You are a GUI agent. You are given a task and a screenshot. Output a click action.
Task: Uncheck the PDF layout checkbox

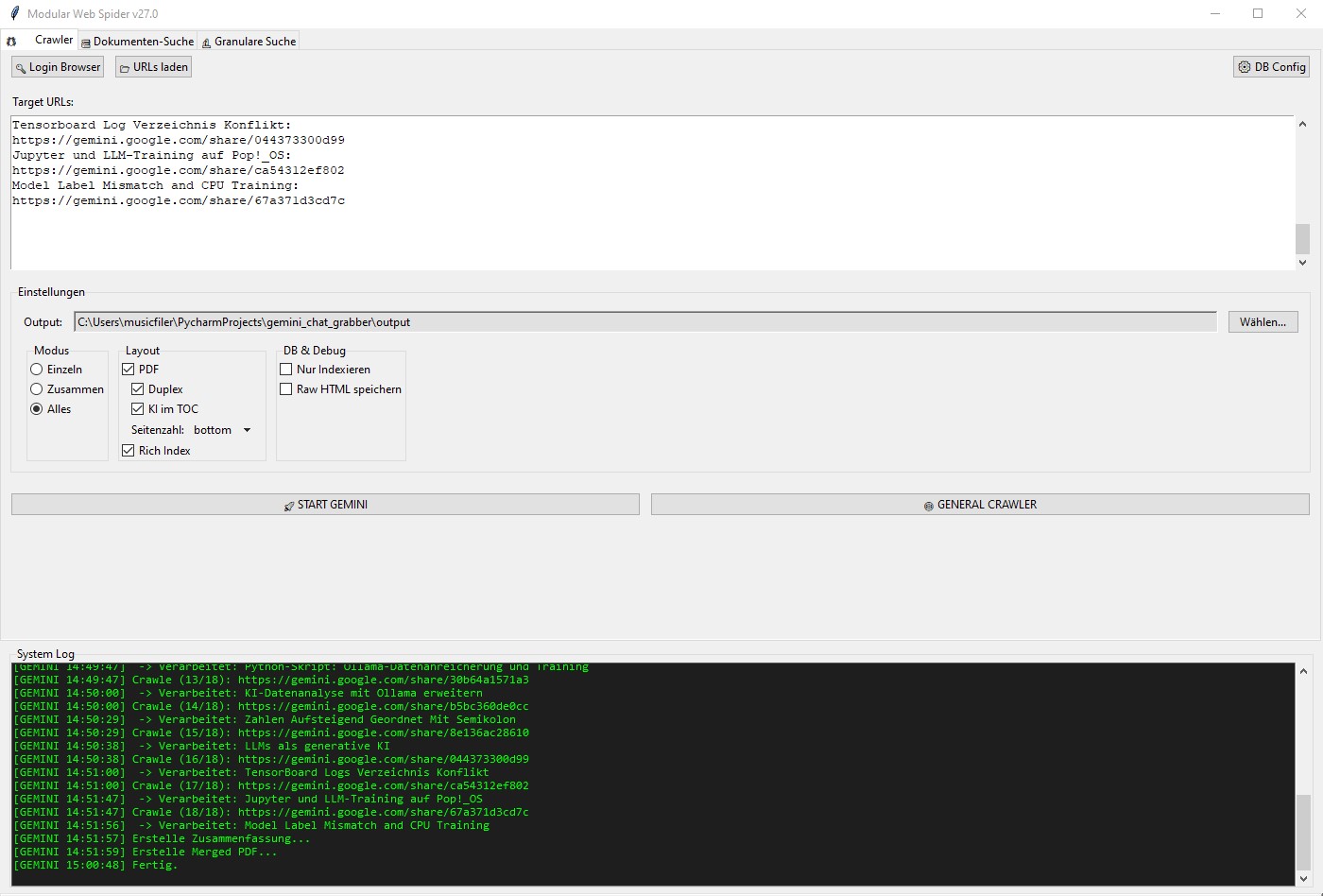click(x=129, y=370)
